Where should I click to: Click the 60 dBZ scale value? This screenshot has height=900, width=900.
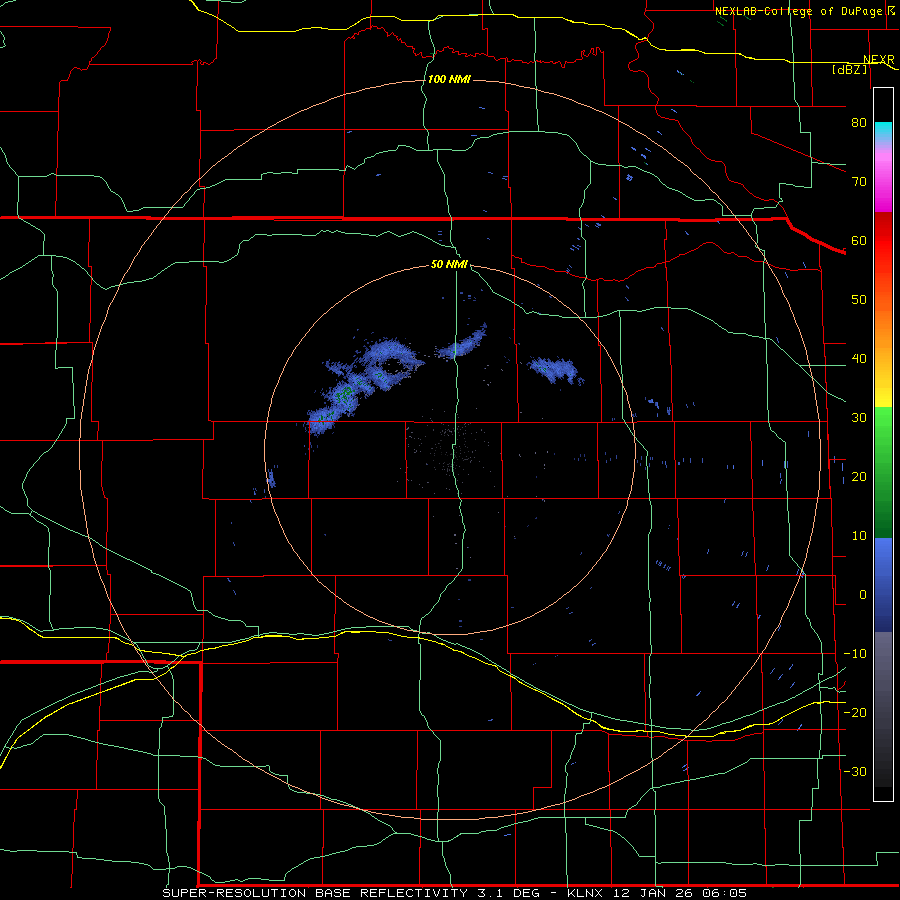pyautogui.click(x=859, y=240)
